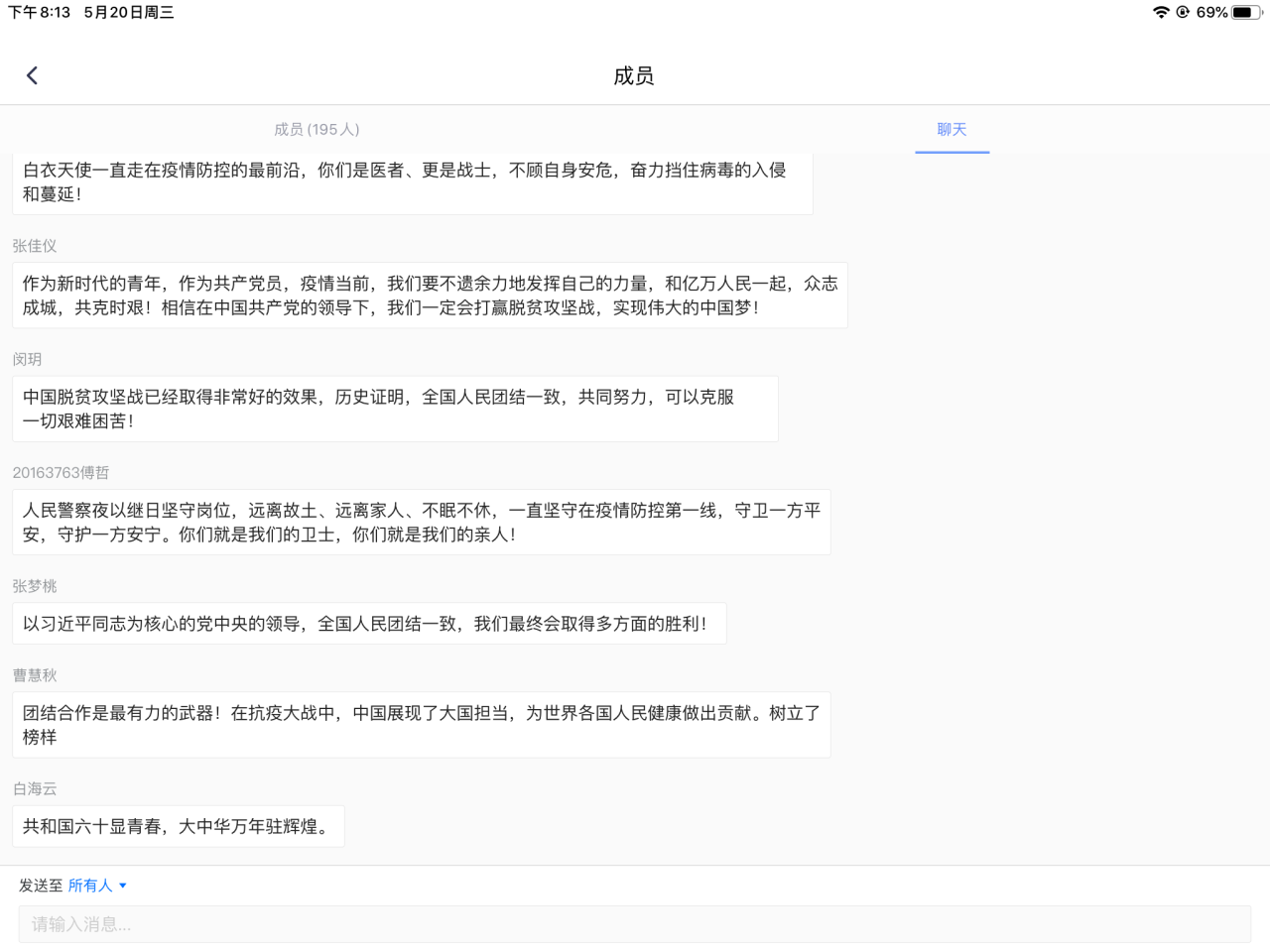Tap the 成员 page title
The width and height of the screenshot is (1270, 952).
click(x=634, y=75)
